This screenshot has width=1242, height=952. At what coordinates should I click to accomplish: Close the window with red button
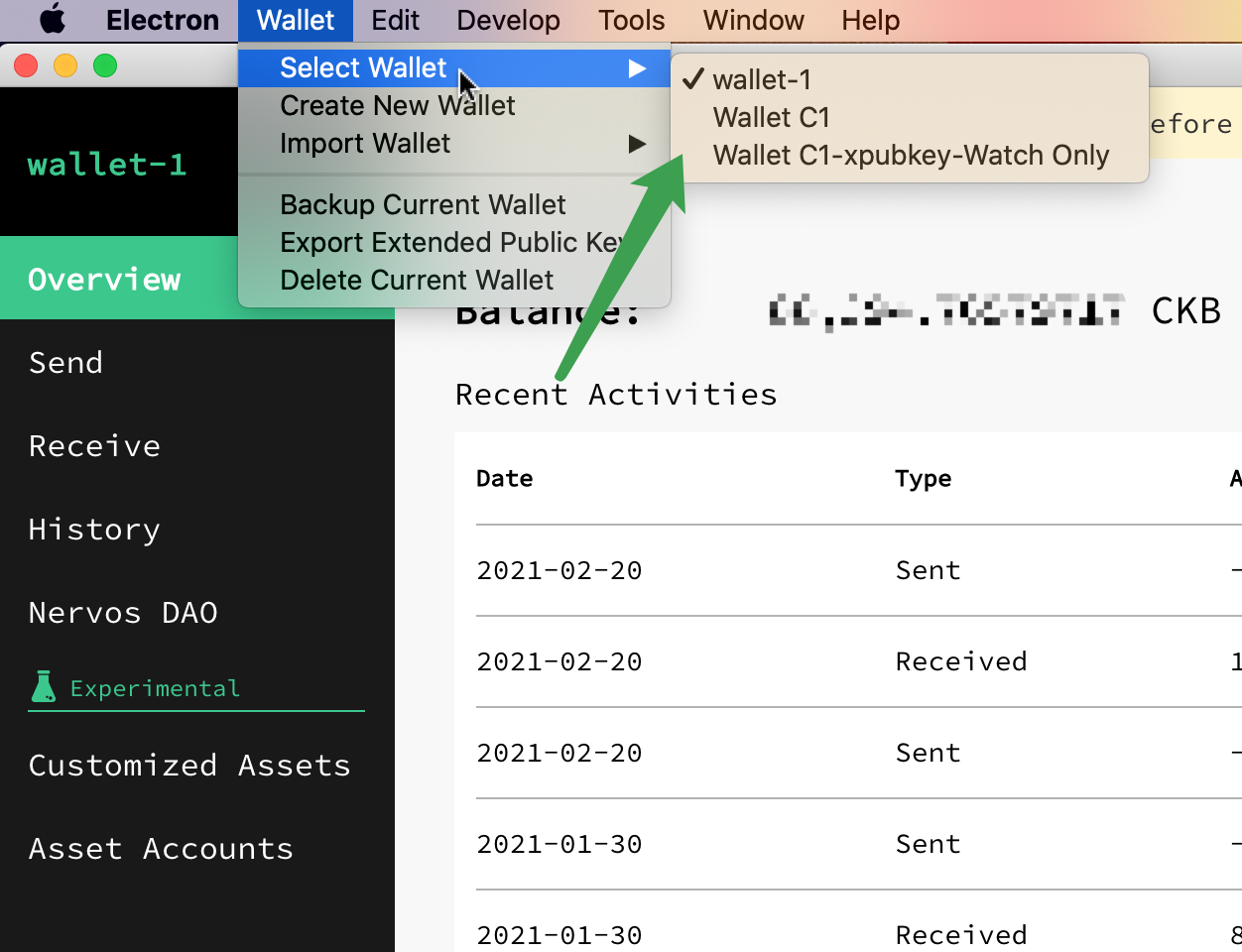pos(27,65)
